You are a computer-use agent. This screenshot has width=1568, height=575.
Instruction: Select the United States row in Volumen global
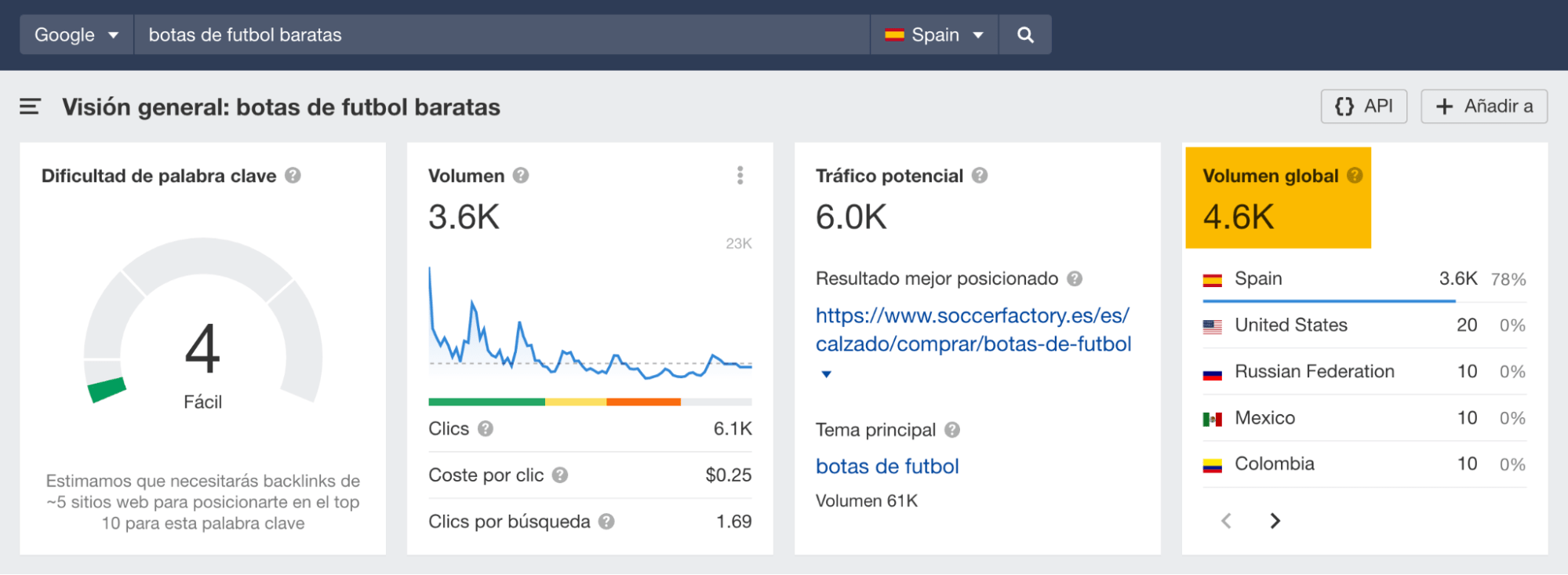[1291, 325]
